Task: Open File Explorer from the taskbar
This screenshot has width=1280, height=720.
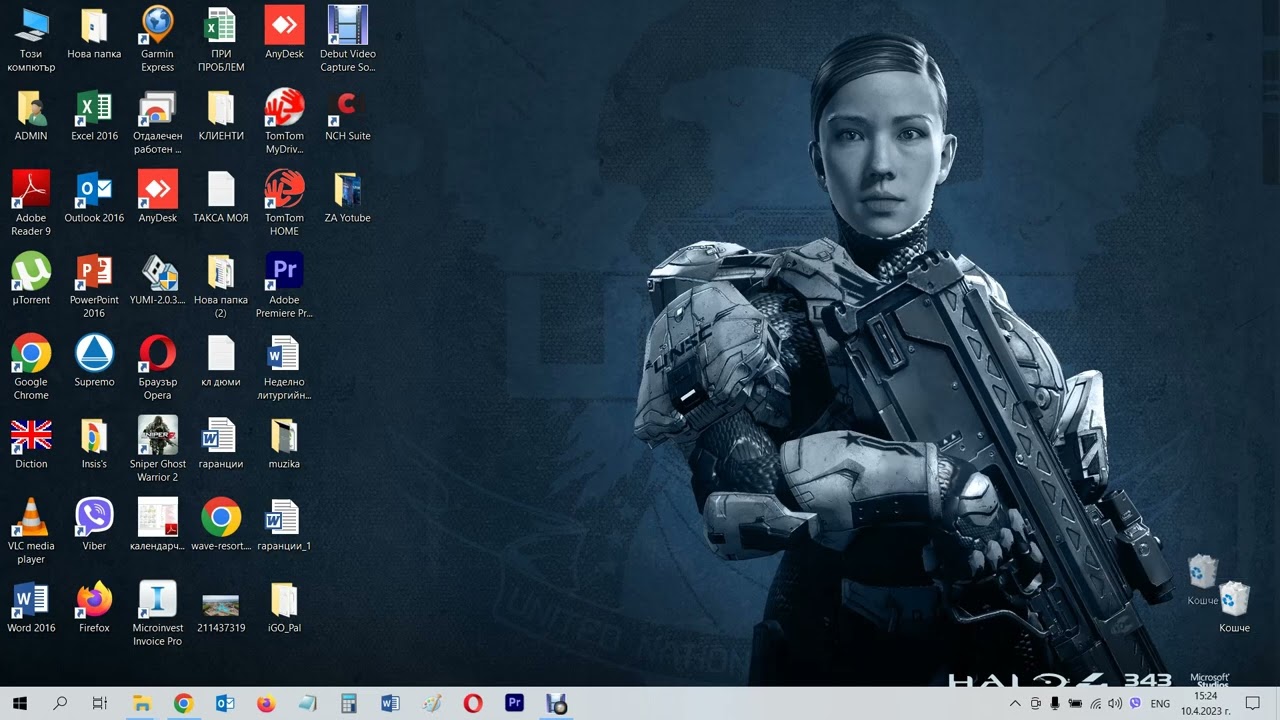Action: point(141,703)
